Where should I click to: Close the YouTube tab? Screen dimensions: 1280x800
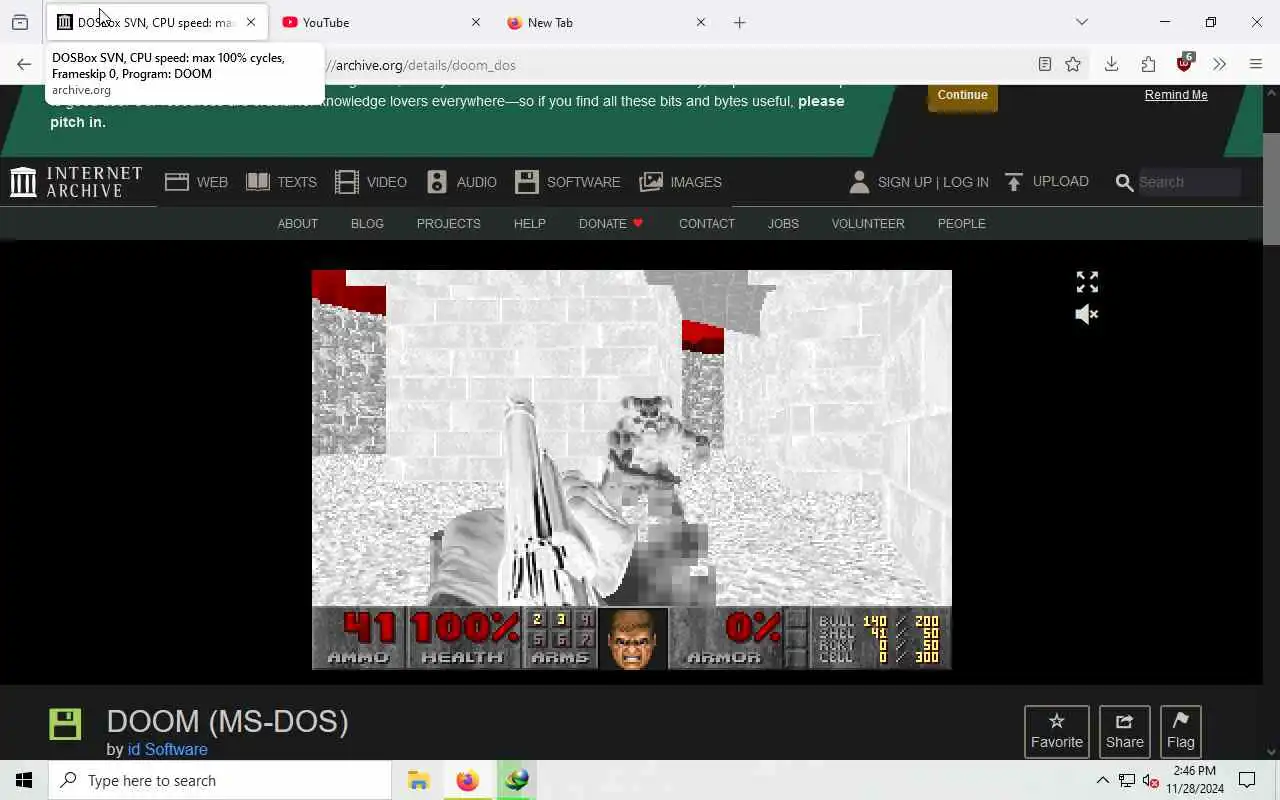(476, 22)
